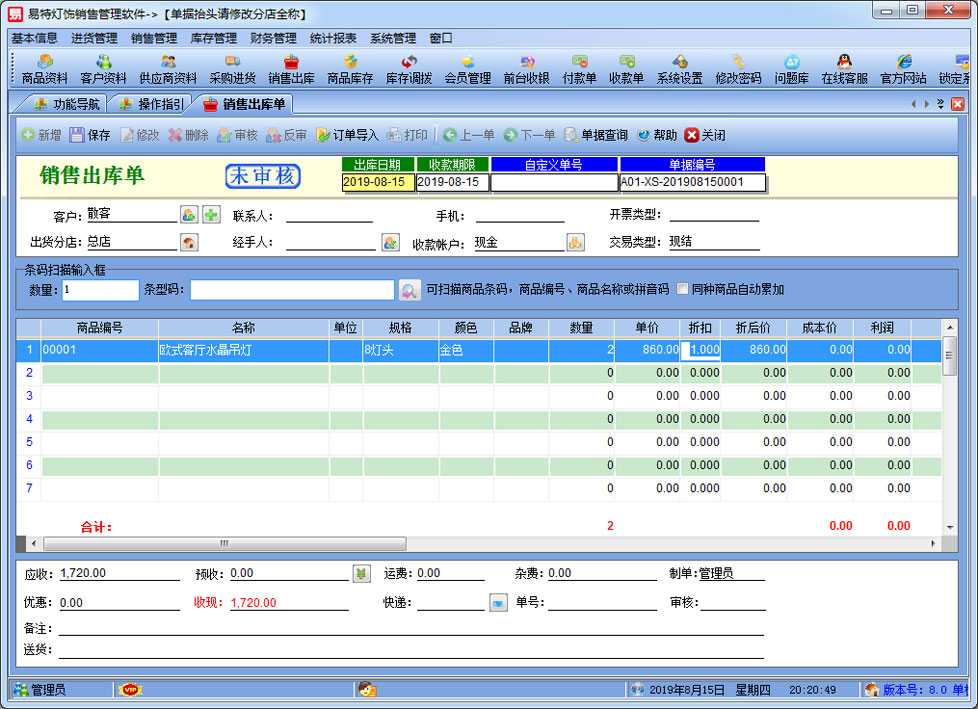The image size is (978, 709).
Task: Click the 订单导入 toolbar button
Action: pos(347,135)
